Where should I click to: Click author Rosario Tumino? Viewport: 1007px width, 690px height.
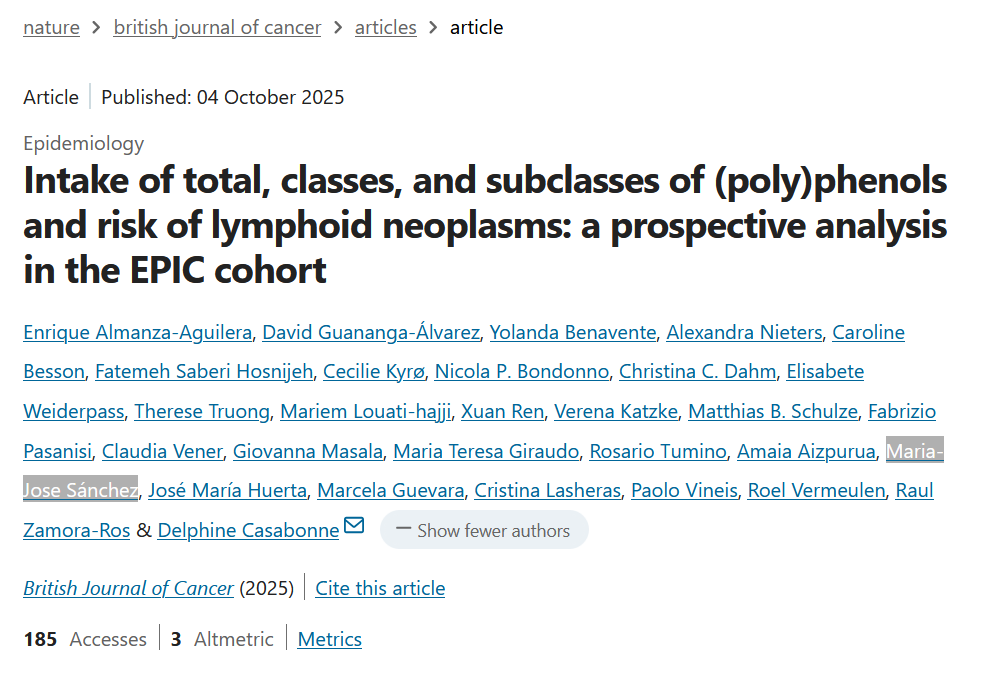(657, 451)
